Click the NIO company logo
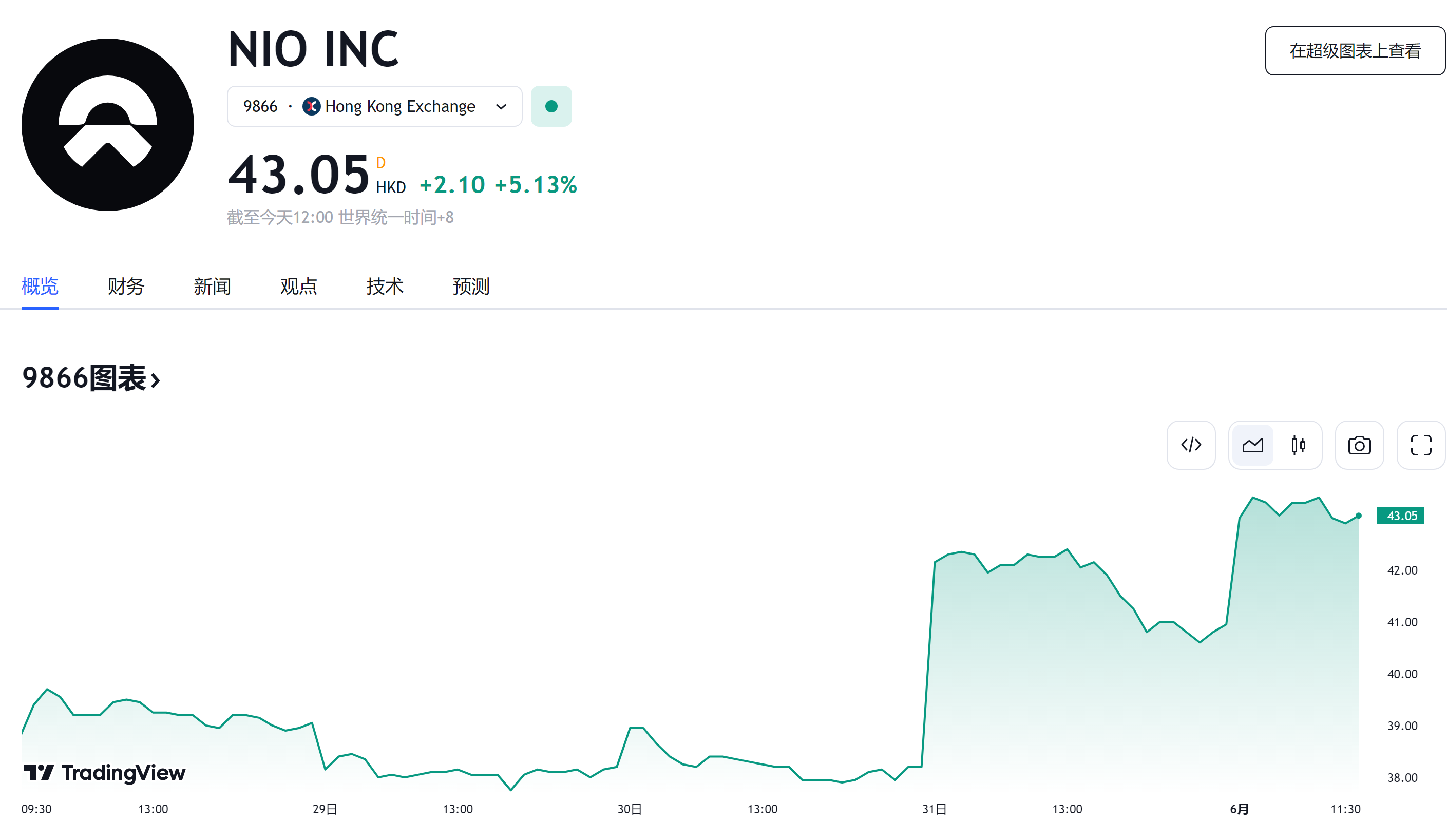 click(x=108, y=125)
